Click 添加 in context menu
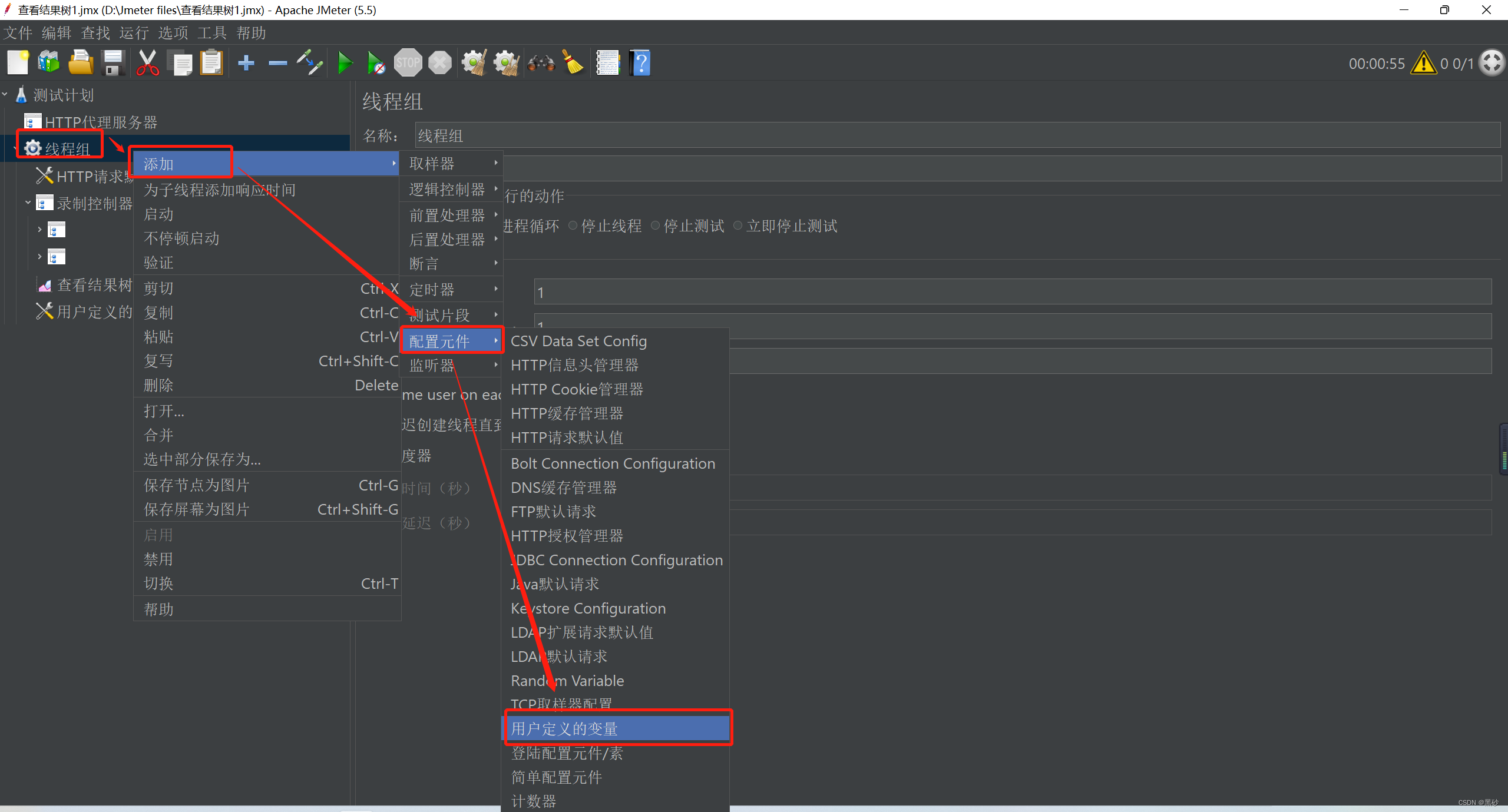Screen dimensions: 1508x812 267,164
